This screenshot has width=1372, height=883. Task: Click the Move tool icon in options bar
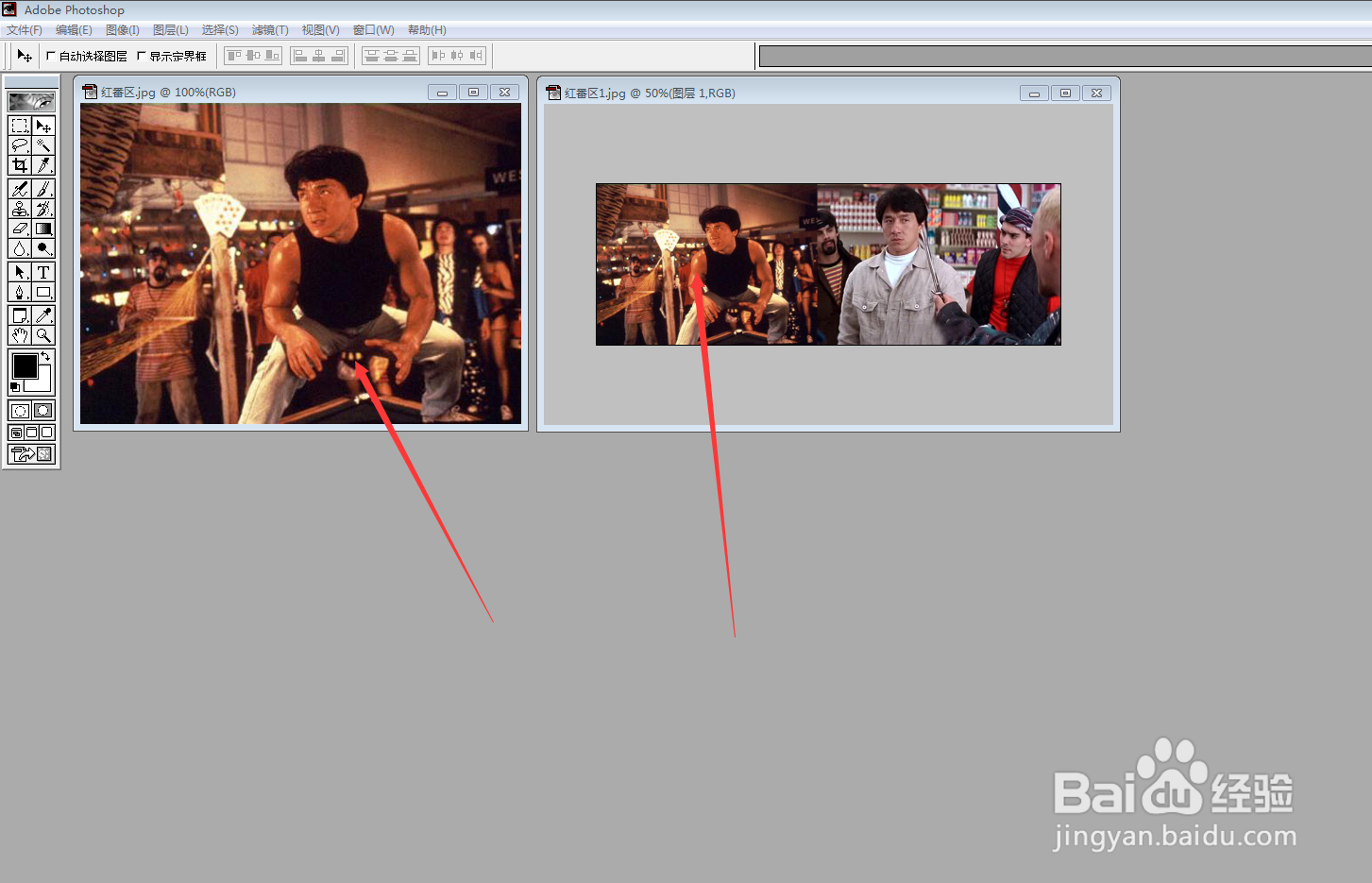pos(25,56)
